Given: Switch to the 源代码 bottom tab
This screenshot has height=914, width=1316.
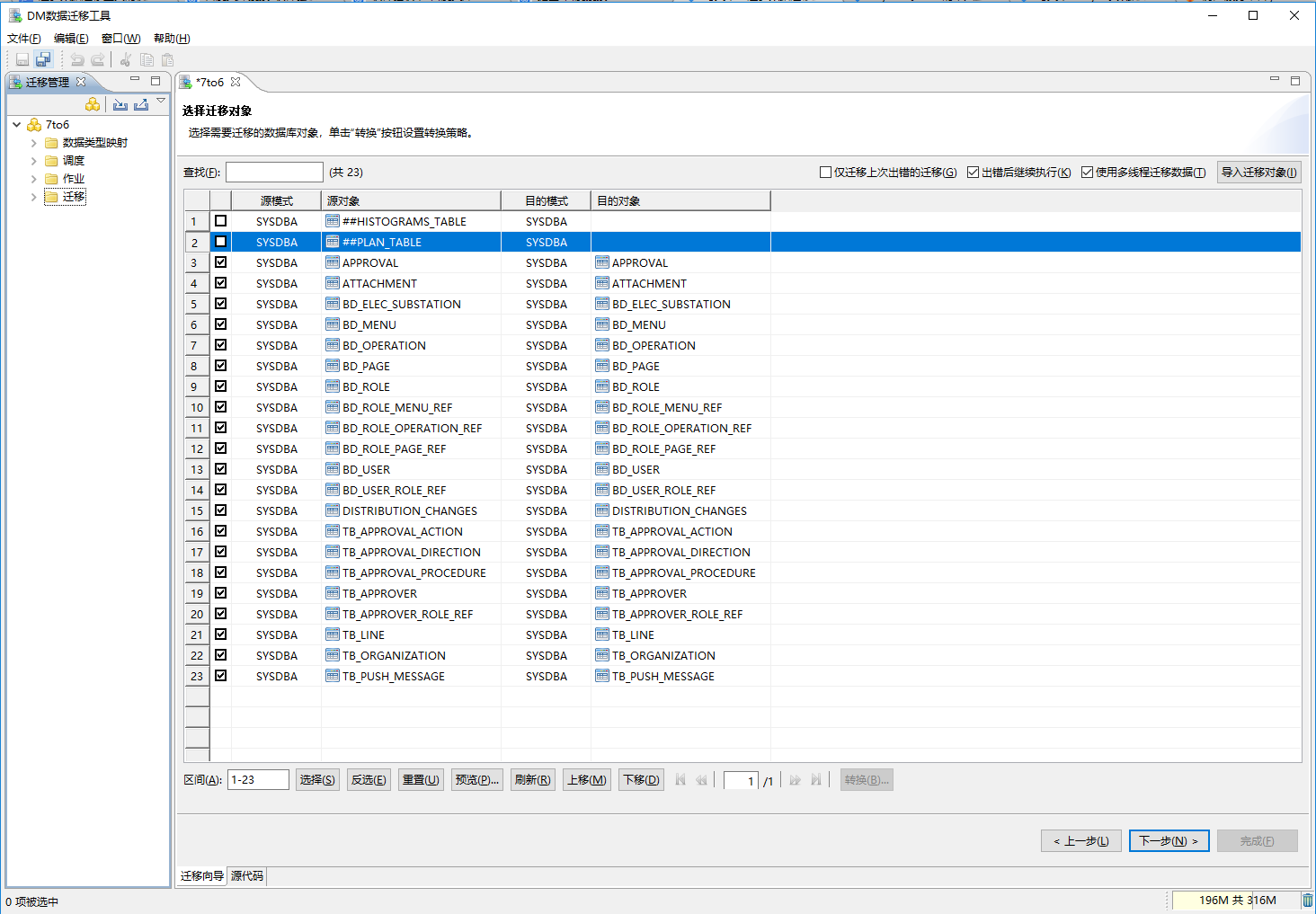Looking at the screenshot, I should [x=247, y=876].
